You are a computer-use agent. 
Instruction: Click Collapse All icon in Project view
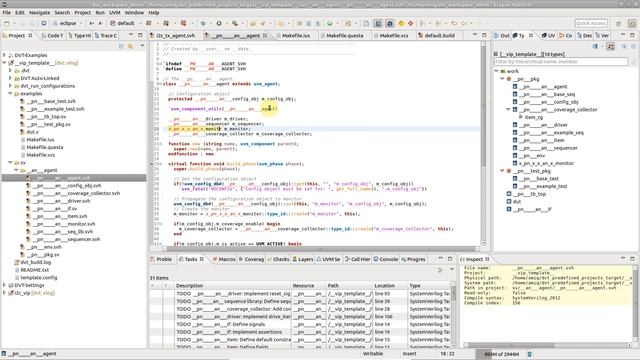121,46
